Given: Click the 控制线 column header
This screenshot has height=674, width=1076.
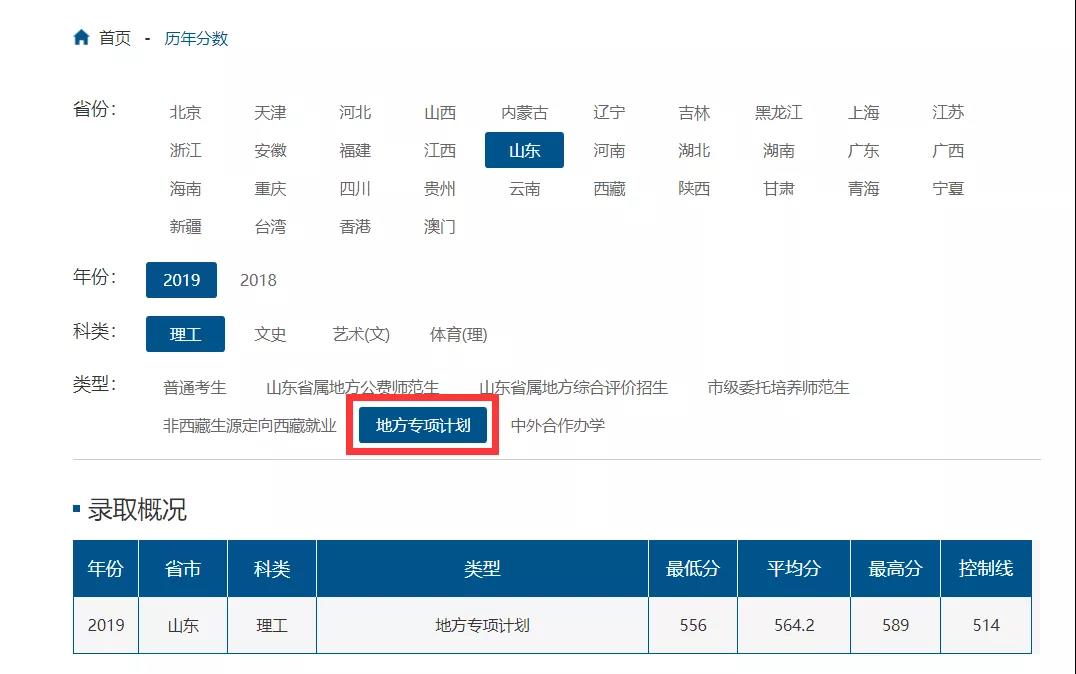Looking at the screenshot, I should click(986, 569).
